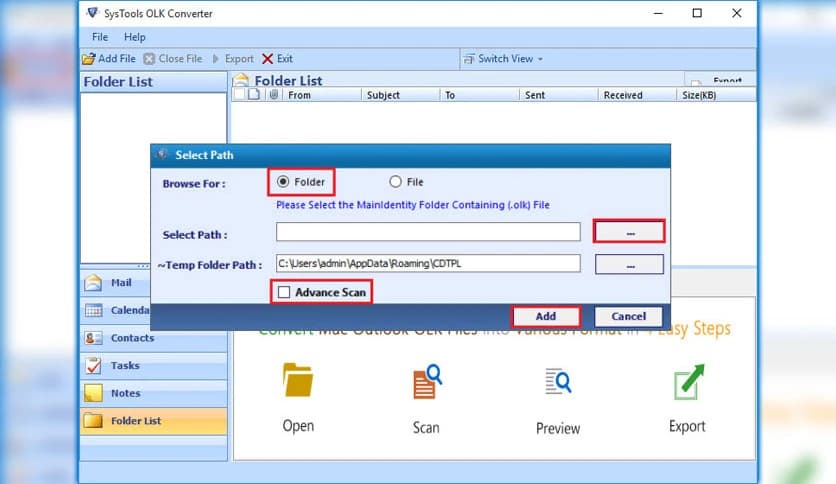Click the Select Path dialog title icon

[163, 155]
